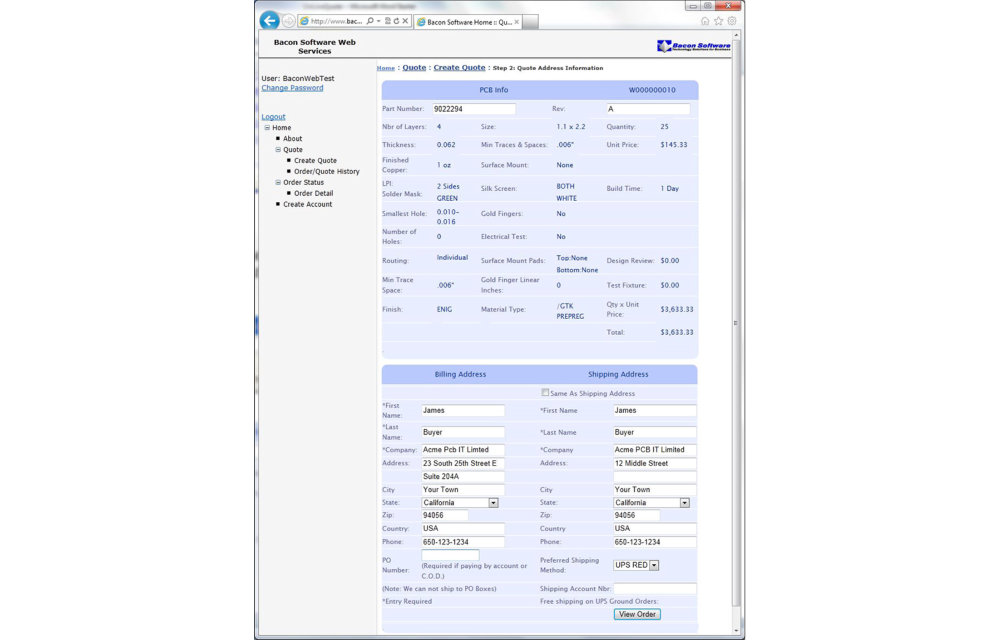The height and width of the screenshot is (640, 1000).
Task: Click the shipping Phone field
Action: click(654, 542)
